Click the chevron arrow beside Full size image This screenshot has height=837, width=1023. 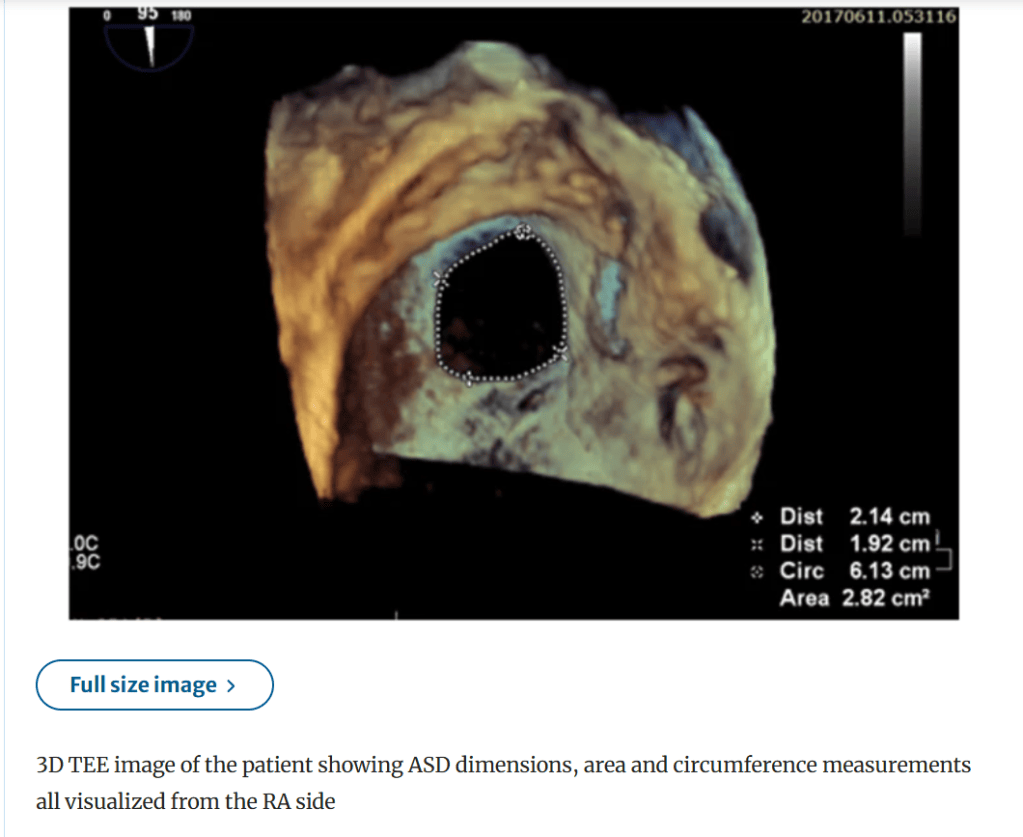230,686
